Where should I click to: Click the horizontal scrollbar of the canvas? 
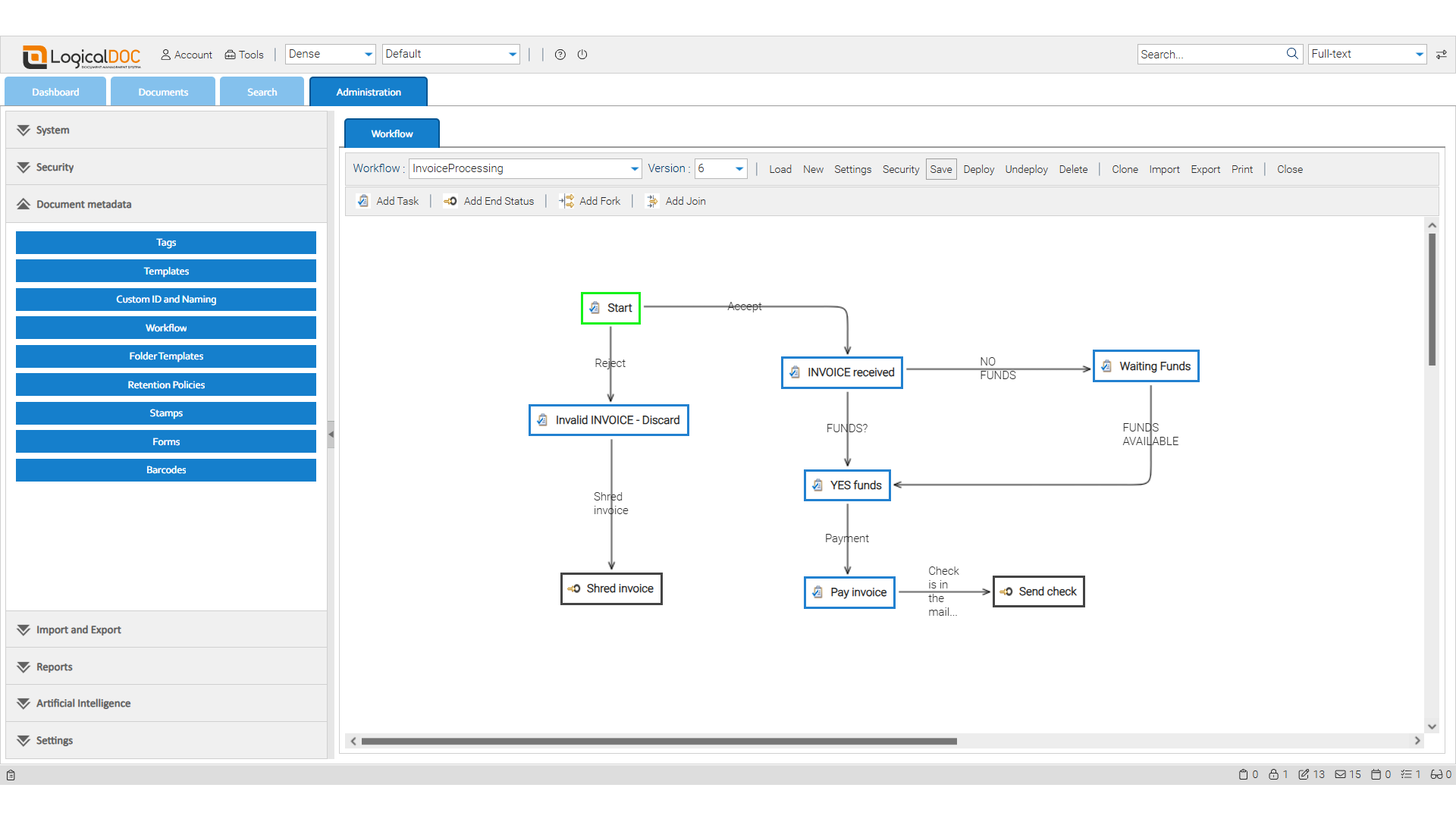coord(658,741)
